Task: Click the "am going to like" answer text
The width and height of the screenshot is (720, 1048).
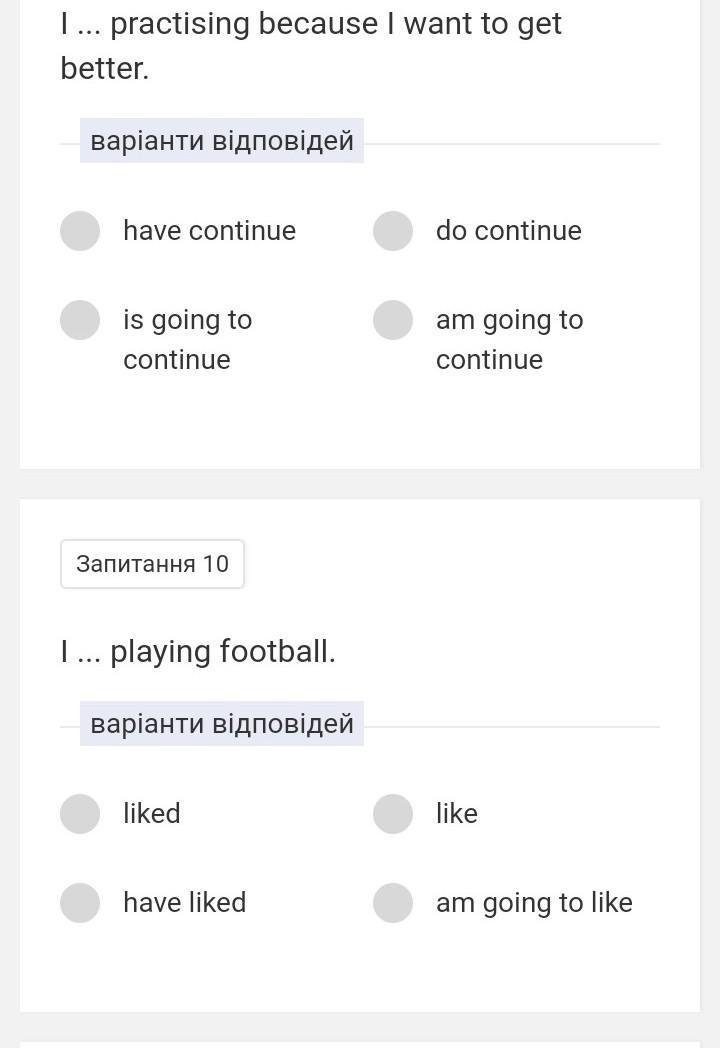Action: tap(534, 902)
